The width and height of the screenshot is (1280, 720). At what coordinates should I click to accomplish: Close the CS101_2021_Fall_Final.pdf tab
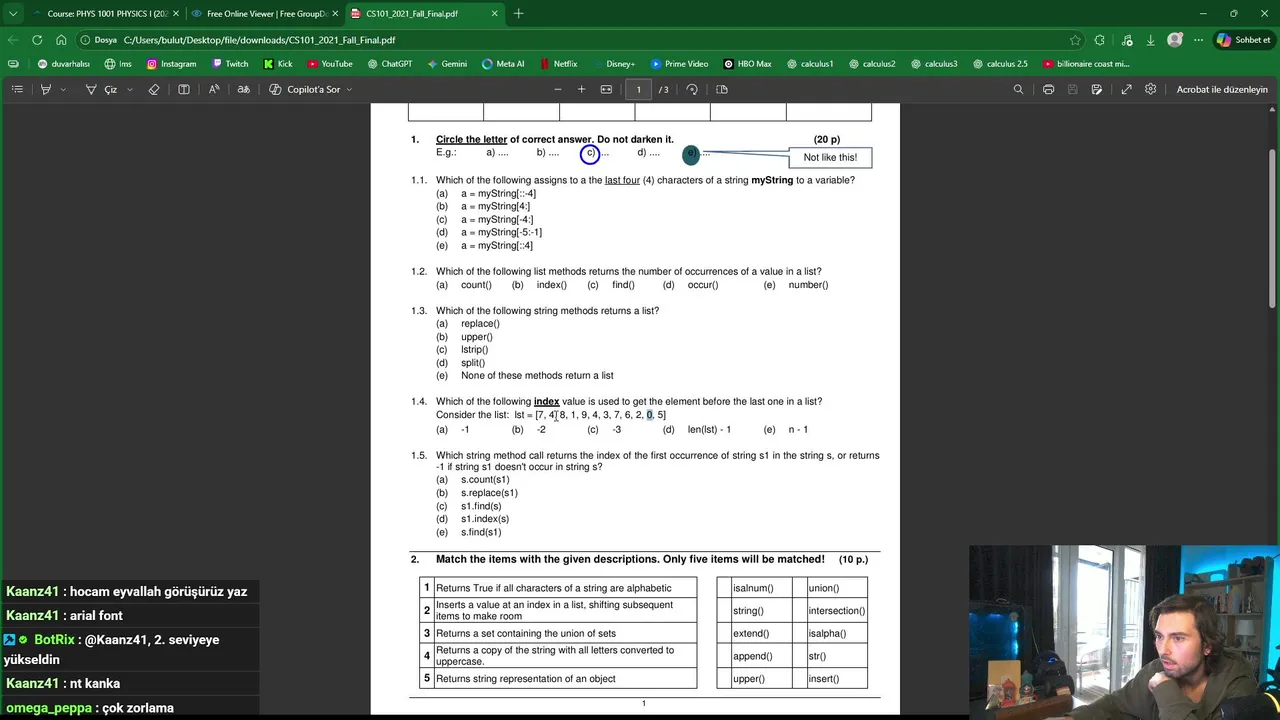pyautogui.click(x=494, y=14)
